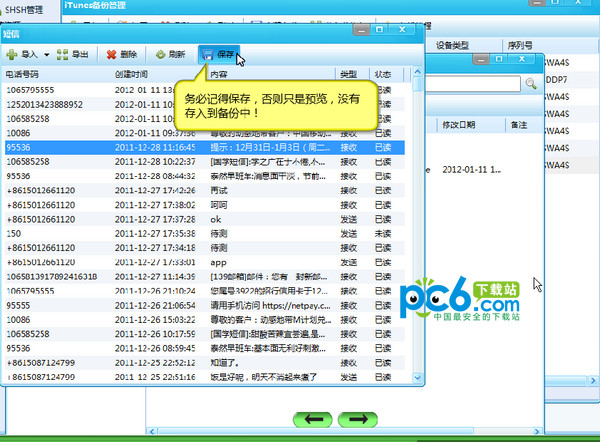Image resolution: width=600 pixels, height=442 pixels.
Task: Click the 修改日期 column header
Action: click(458, 125)
